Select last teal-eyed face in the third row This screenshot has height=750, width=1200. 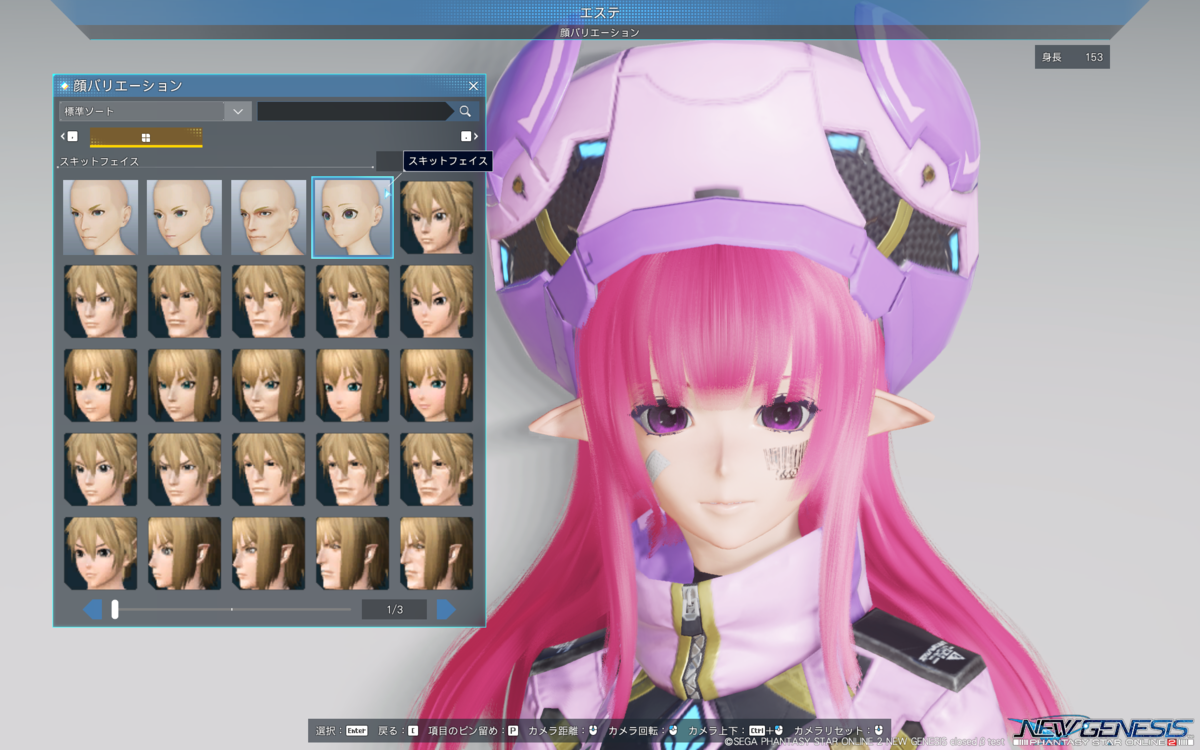click(x=437, y=385)
